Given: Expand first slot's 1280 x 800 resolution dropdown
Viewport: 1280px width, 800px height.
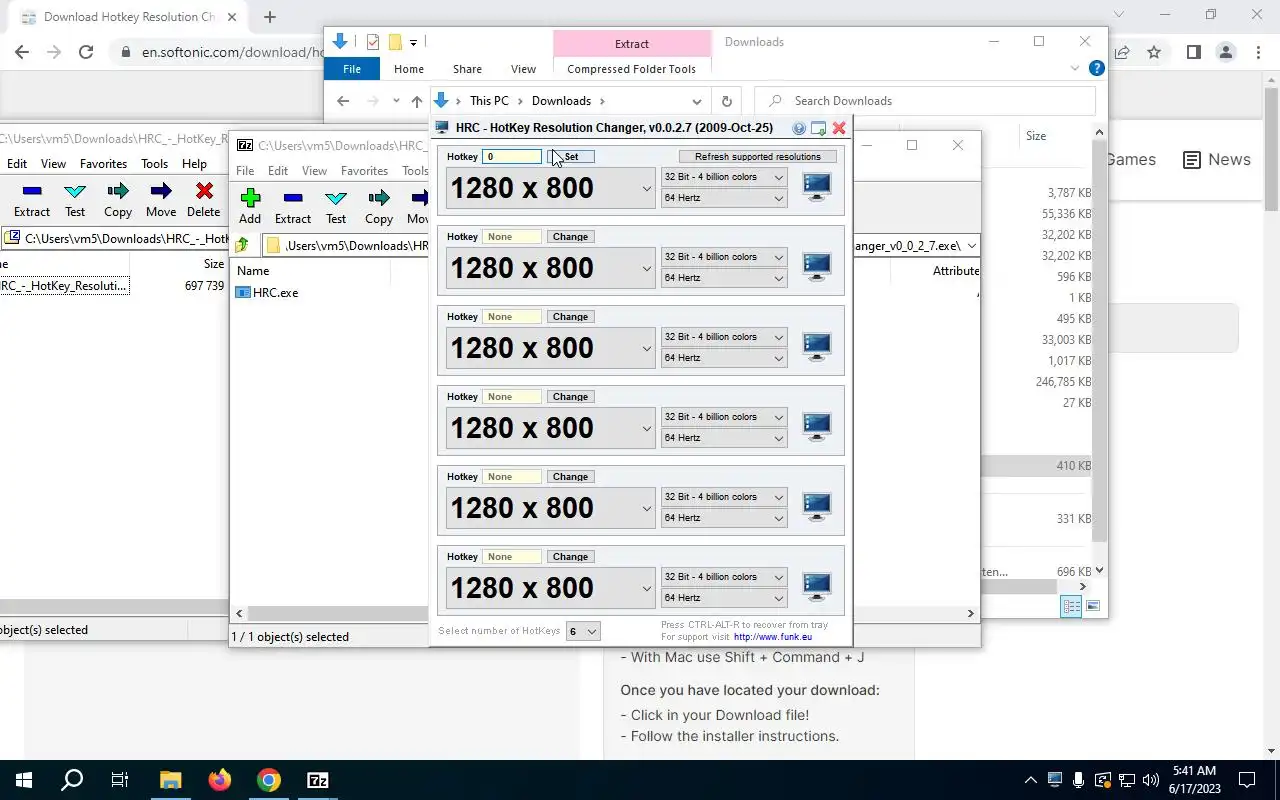Looking at the screenshot, I should click(646, 188).
